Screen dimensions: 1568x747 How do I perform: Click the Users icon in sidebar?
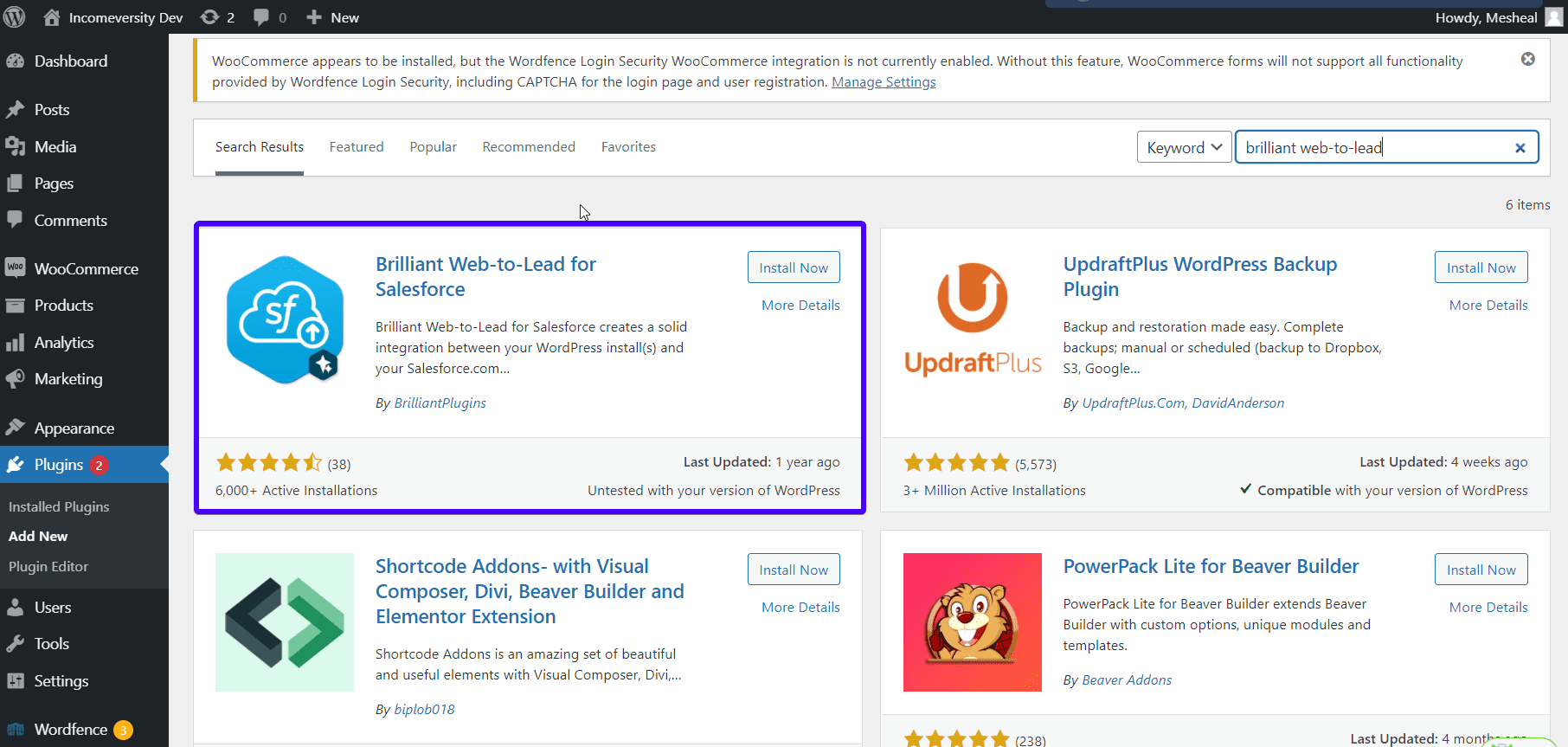pyautogui.click(x=15, y=608)
